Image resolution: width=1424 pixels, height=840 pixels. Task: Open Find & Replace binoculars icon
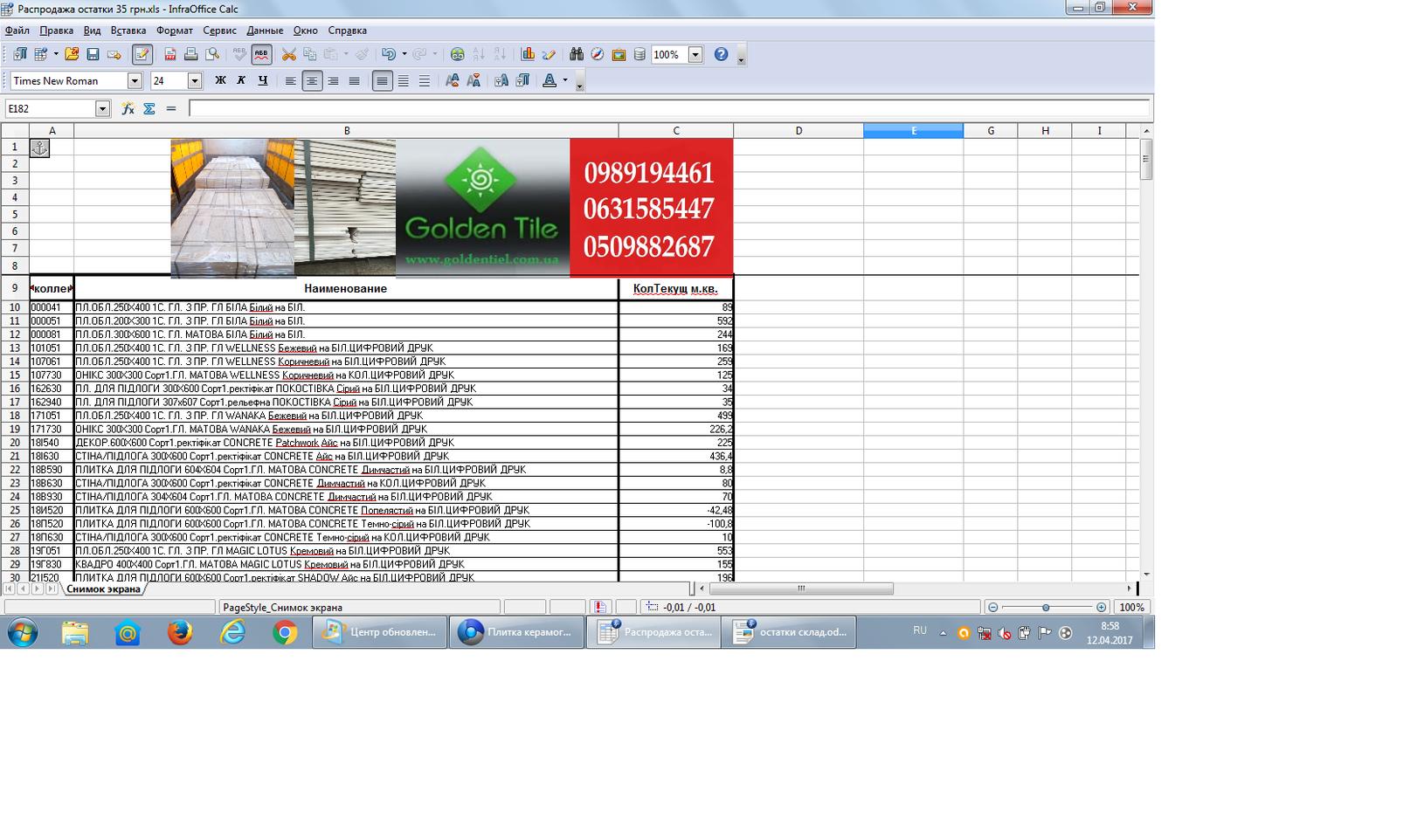pos(576,54)
